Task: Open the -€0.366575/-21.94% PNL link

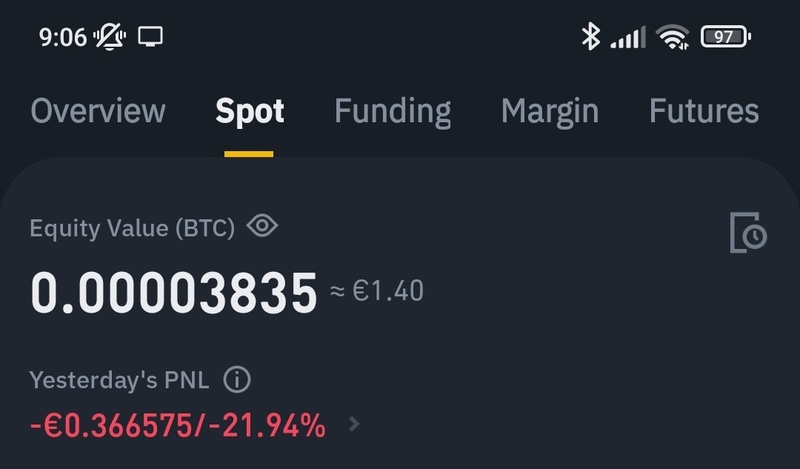Action: point(178,425)
